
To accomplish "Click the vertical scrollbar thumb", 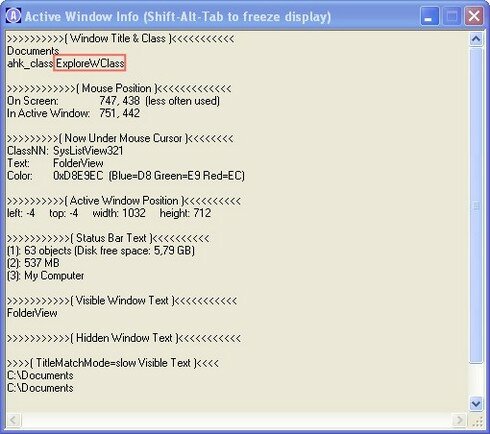I will pyautogui.click(x=476, y=206).
